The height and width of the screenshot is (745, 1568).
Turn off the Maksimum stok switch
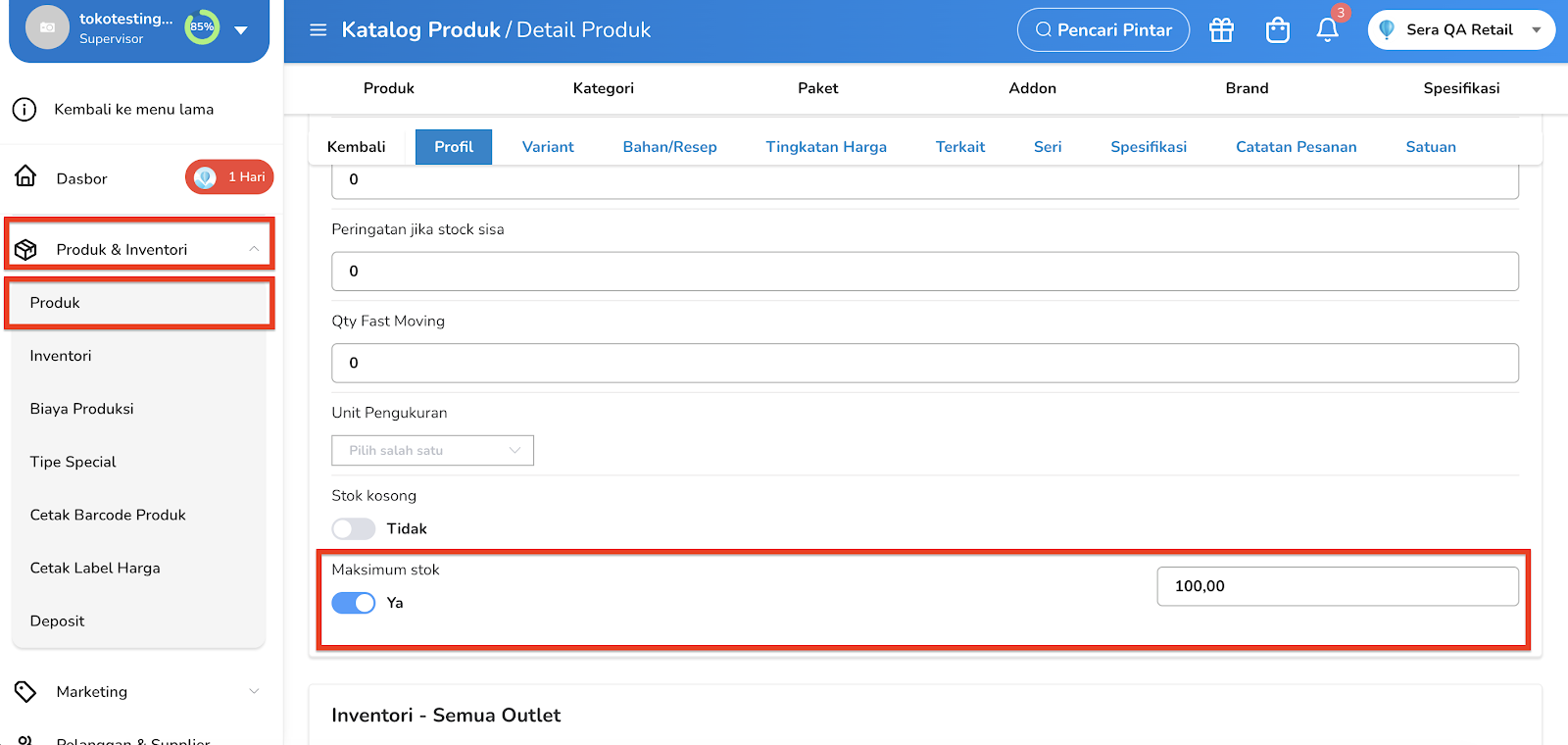pyautogui.click(x=354, y=603)
